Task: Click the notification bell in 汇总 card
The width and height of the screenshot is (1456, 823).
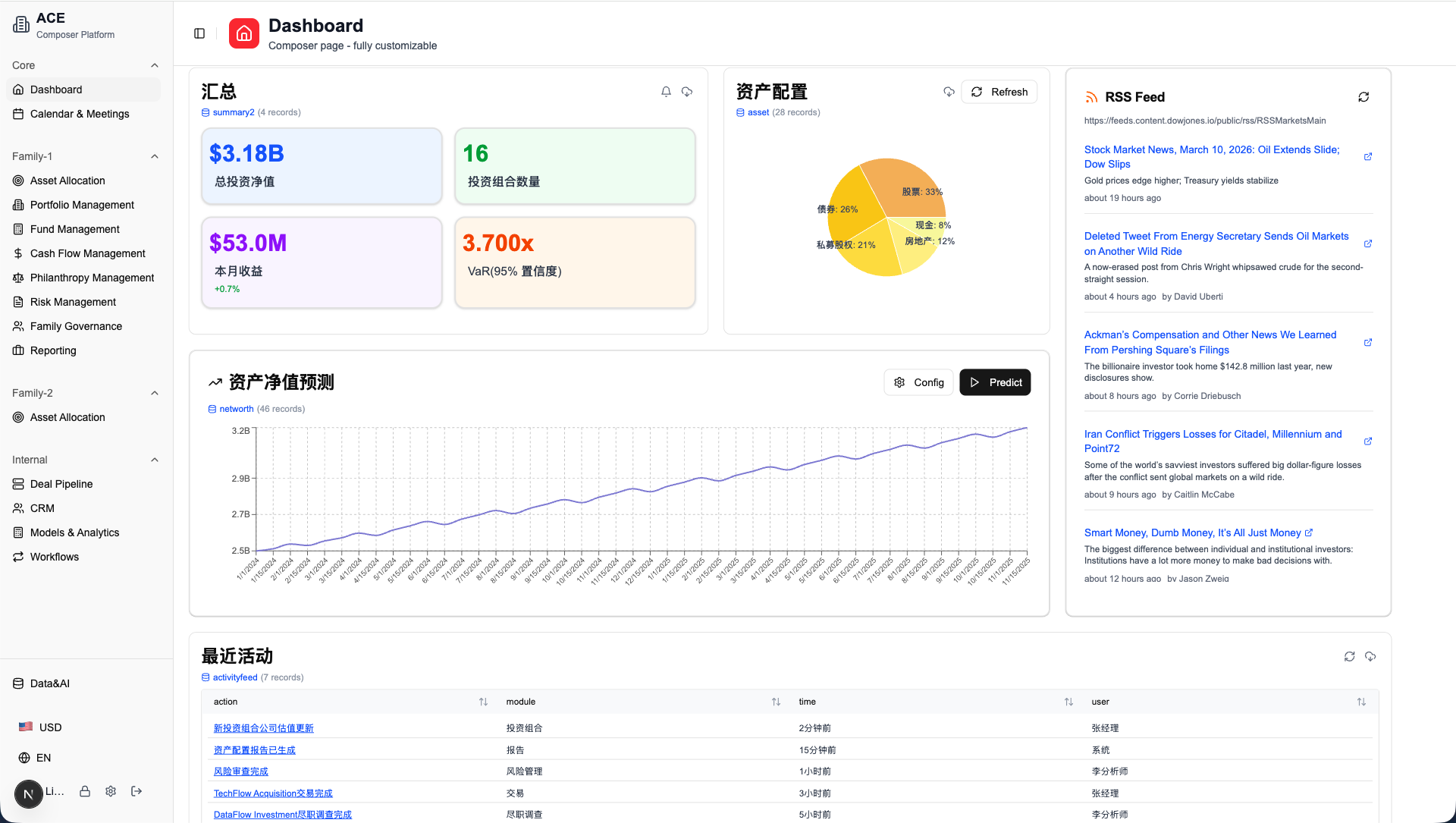Action: [666, 92]
